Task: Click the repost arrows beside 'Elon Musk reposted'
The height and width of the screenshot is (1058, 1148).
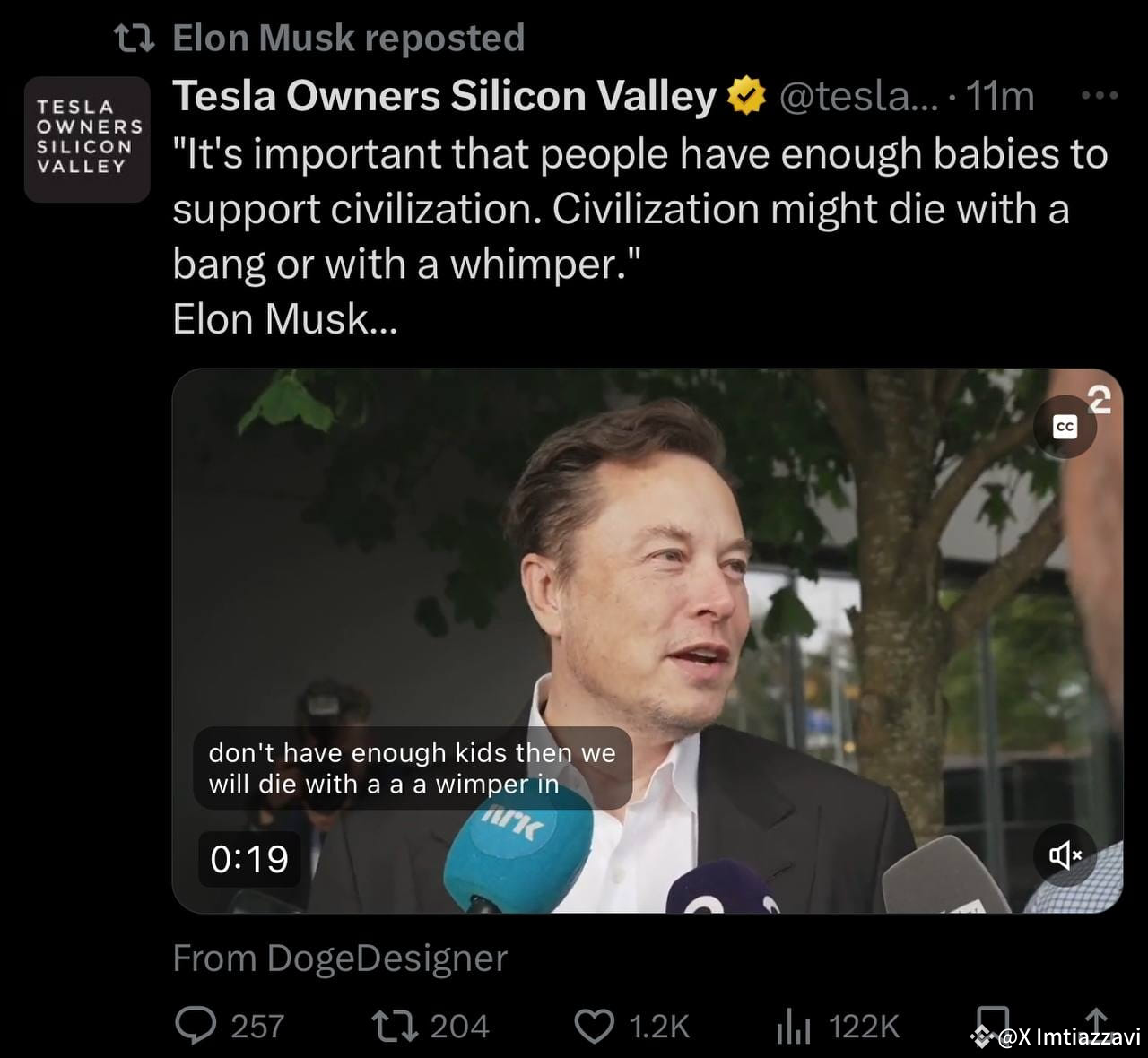Action: pyautogui.click(x=133, y=38)
